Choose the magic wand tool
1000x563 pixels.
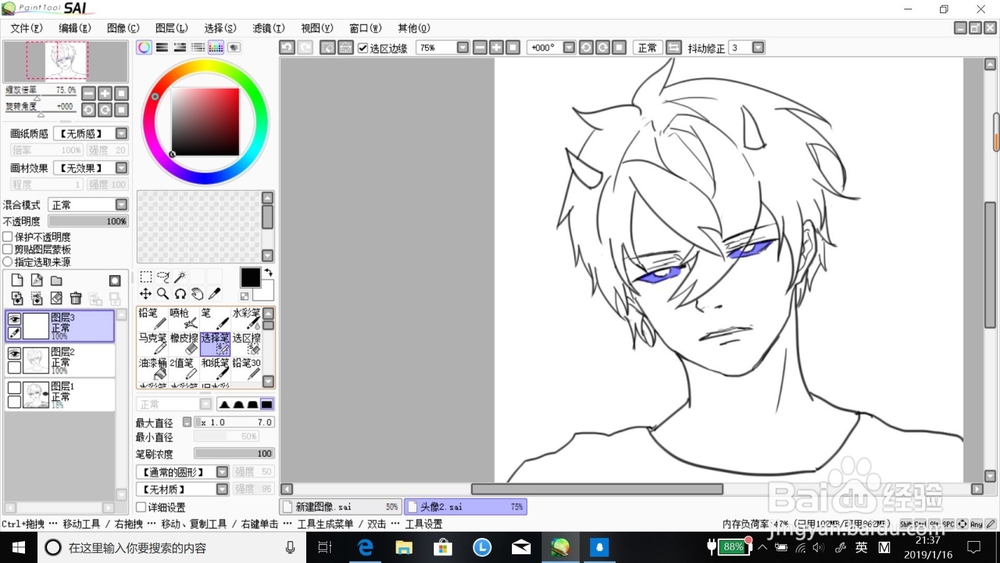click(x=180, y=276)
